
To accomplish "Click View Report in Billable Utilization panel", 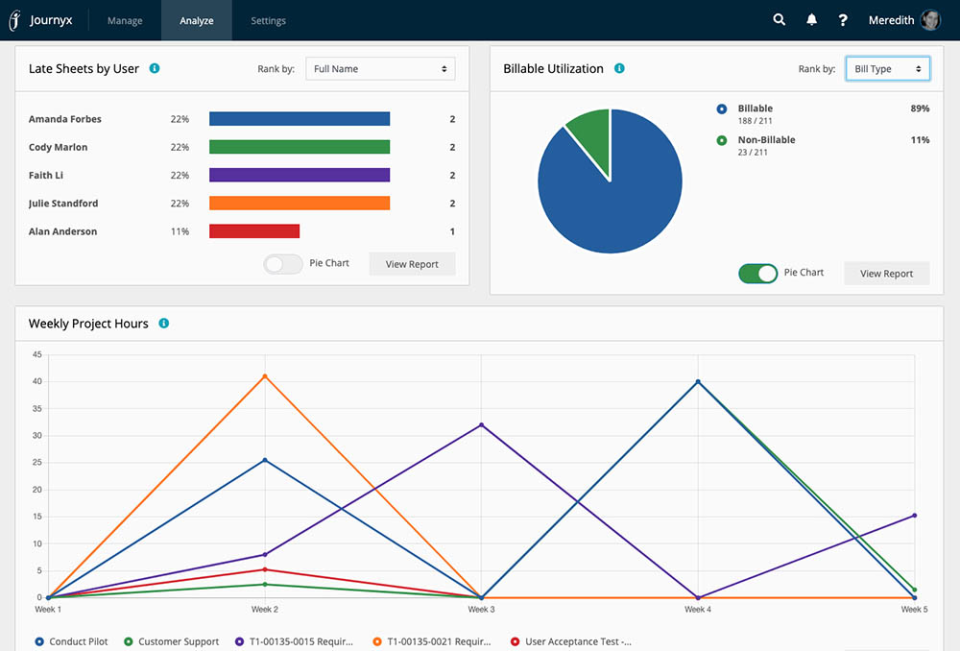I will (x=886, y=272).
